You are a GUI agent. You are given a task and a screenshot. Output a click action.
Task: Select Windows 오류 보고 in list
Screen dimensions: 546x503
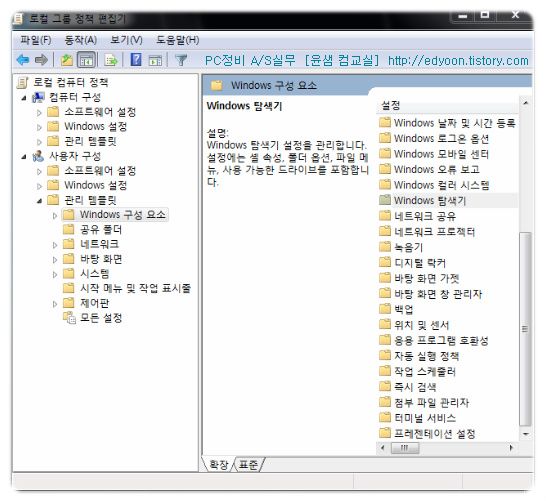coord(437,169)
